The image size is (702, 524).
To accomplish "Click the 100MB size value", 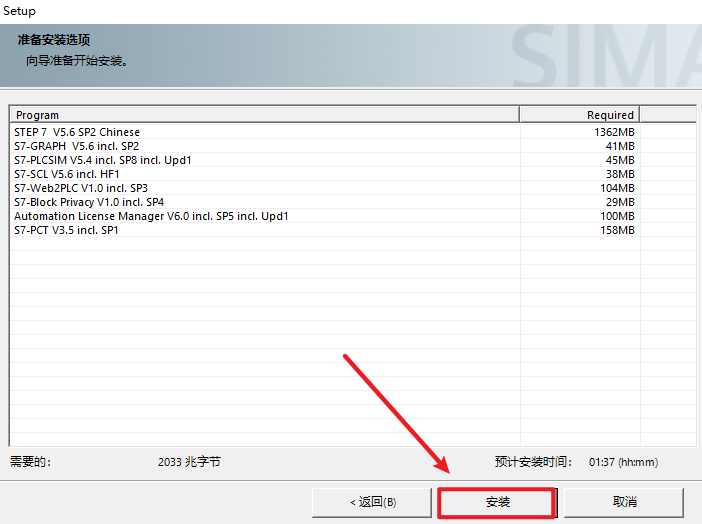I will click(x=617, y=216).
